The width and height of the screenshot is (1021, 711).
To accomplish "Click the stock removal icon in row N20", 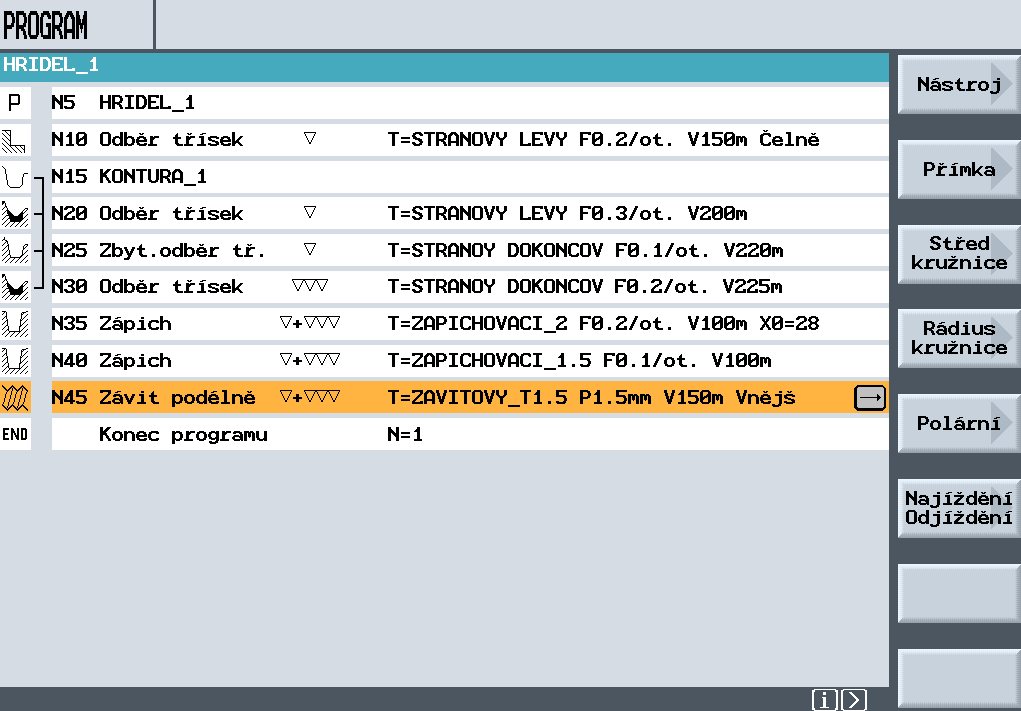I will tap(15, 214).
